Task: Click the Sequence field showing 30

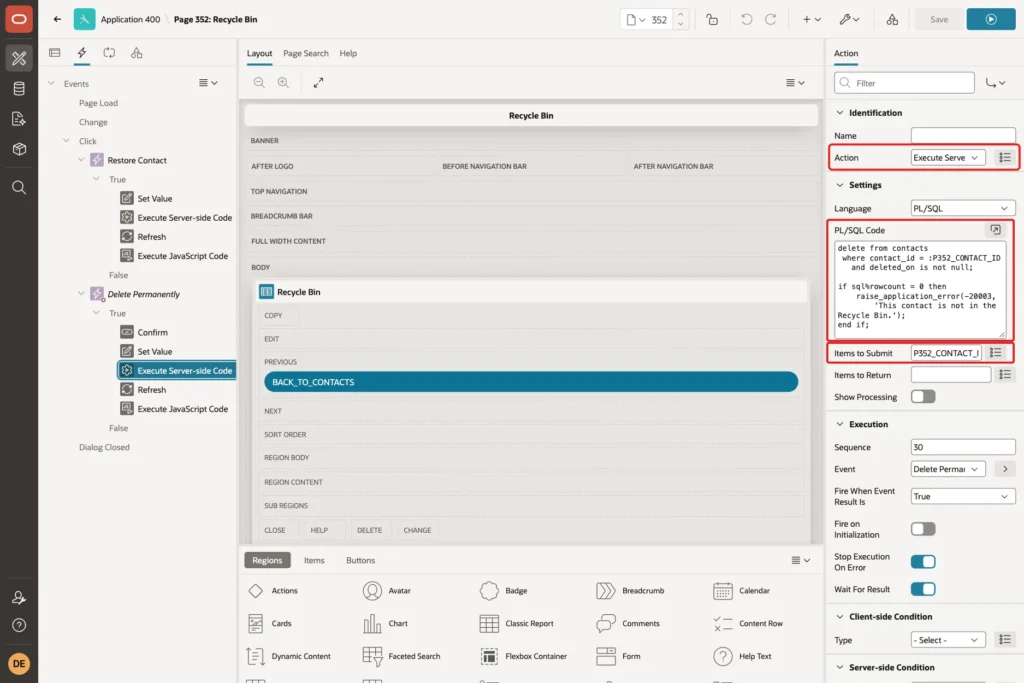Action: point(963,447)
